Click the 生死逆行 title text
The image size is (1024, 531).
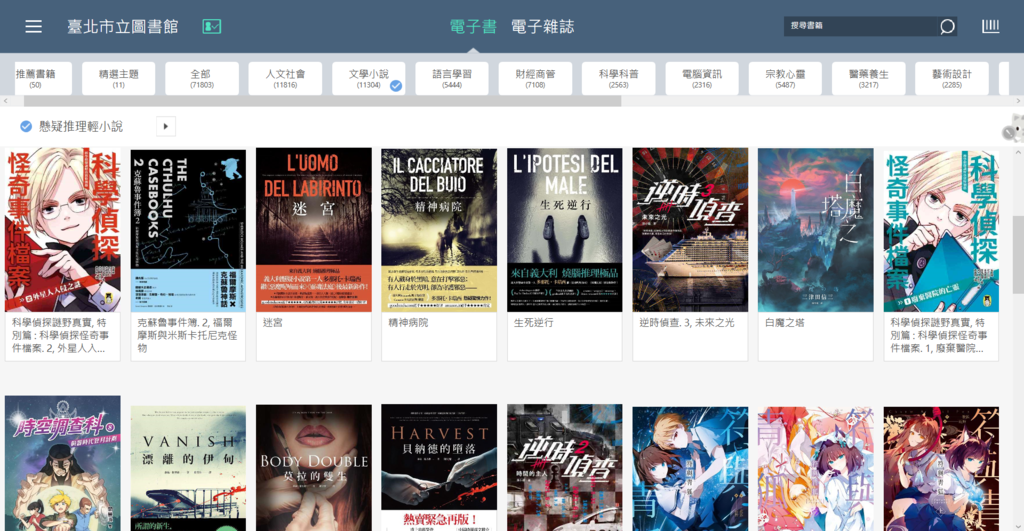pyautogui.click(x=534, y=323)
